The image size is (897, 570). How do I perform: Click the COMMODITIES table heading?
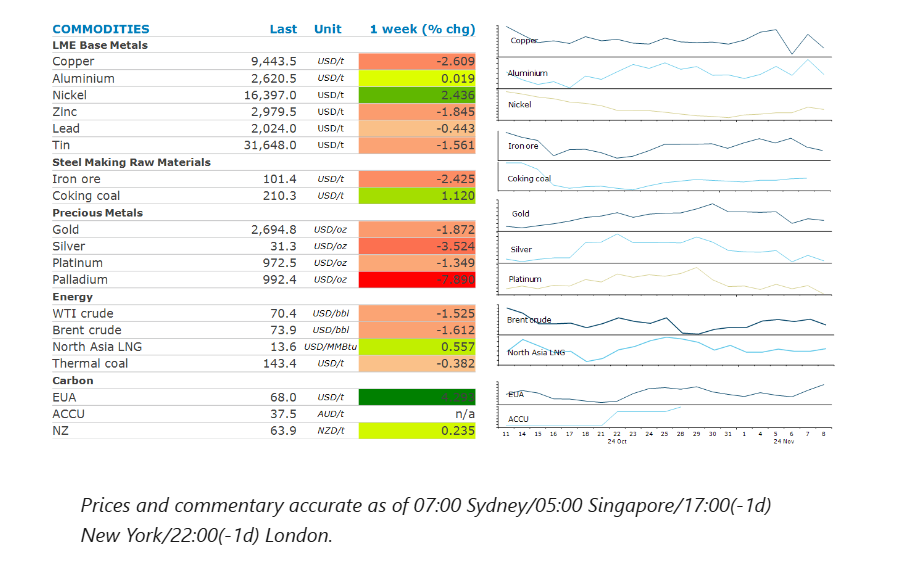(101, 29)
